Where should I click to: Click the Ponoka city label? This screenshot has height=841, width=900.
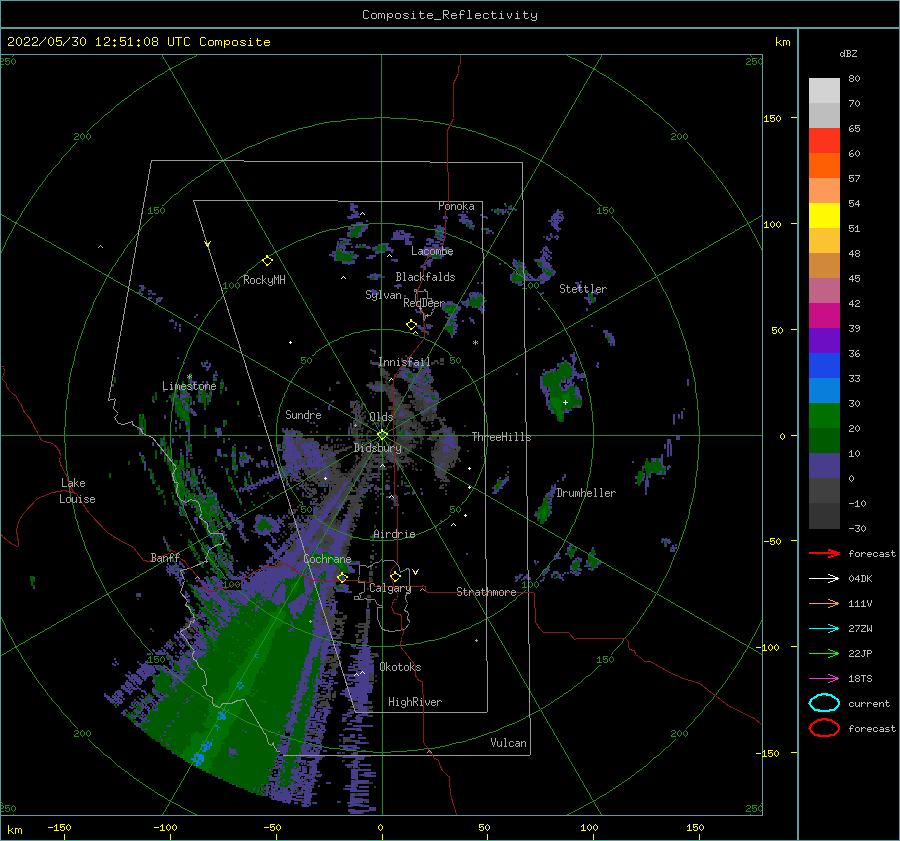click(456, 206)
